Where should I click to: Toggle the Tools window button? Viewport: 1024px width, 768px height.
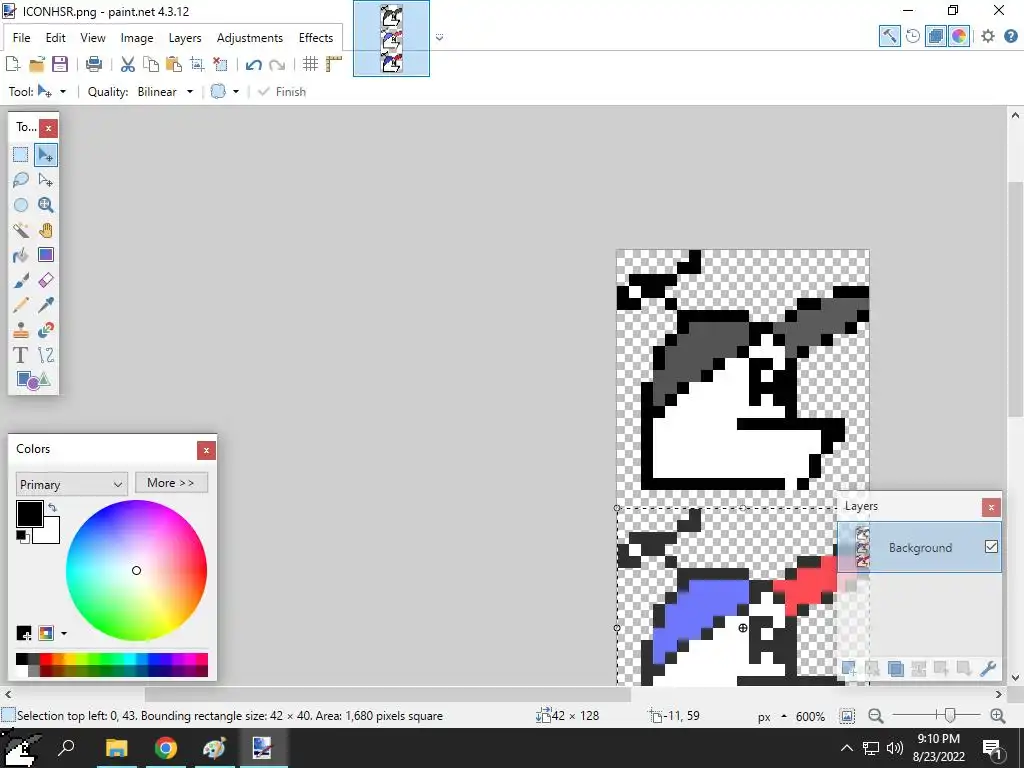[x=889, y=37]
